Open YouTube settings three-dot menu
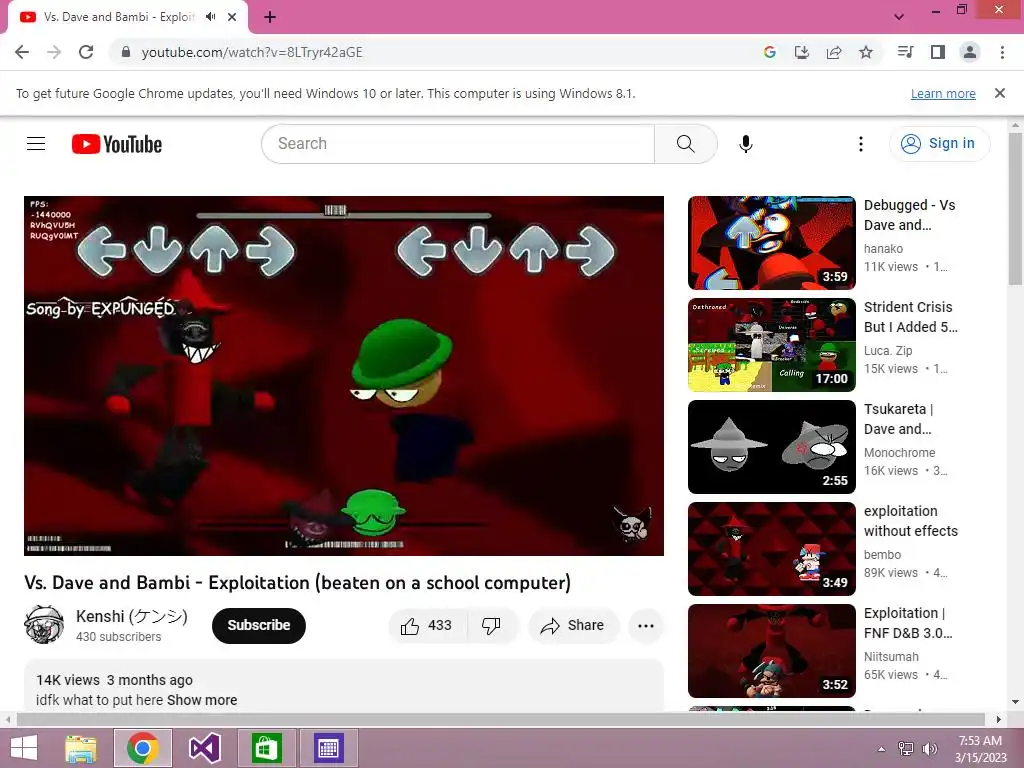 click(860, 144)
